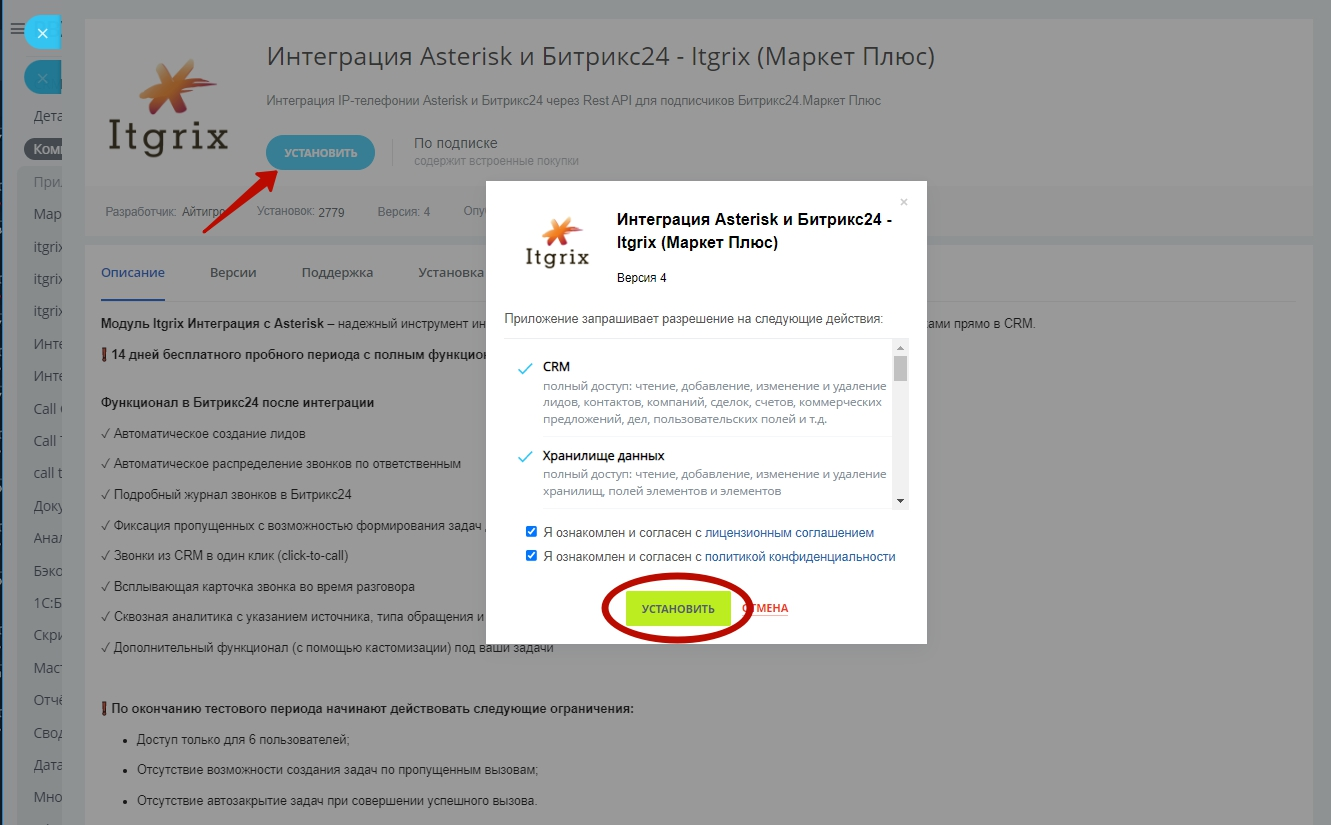Switch to the Установка tab

(451, 272)
